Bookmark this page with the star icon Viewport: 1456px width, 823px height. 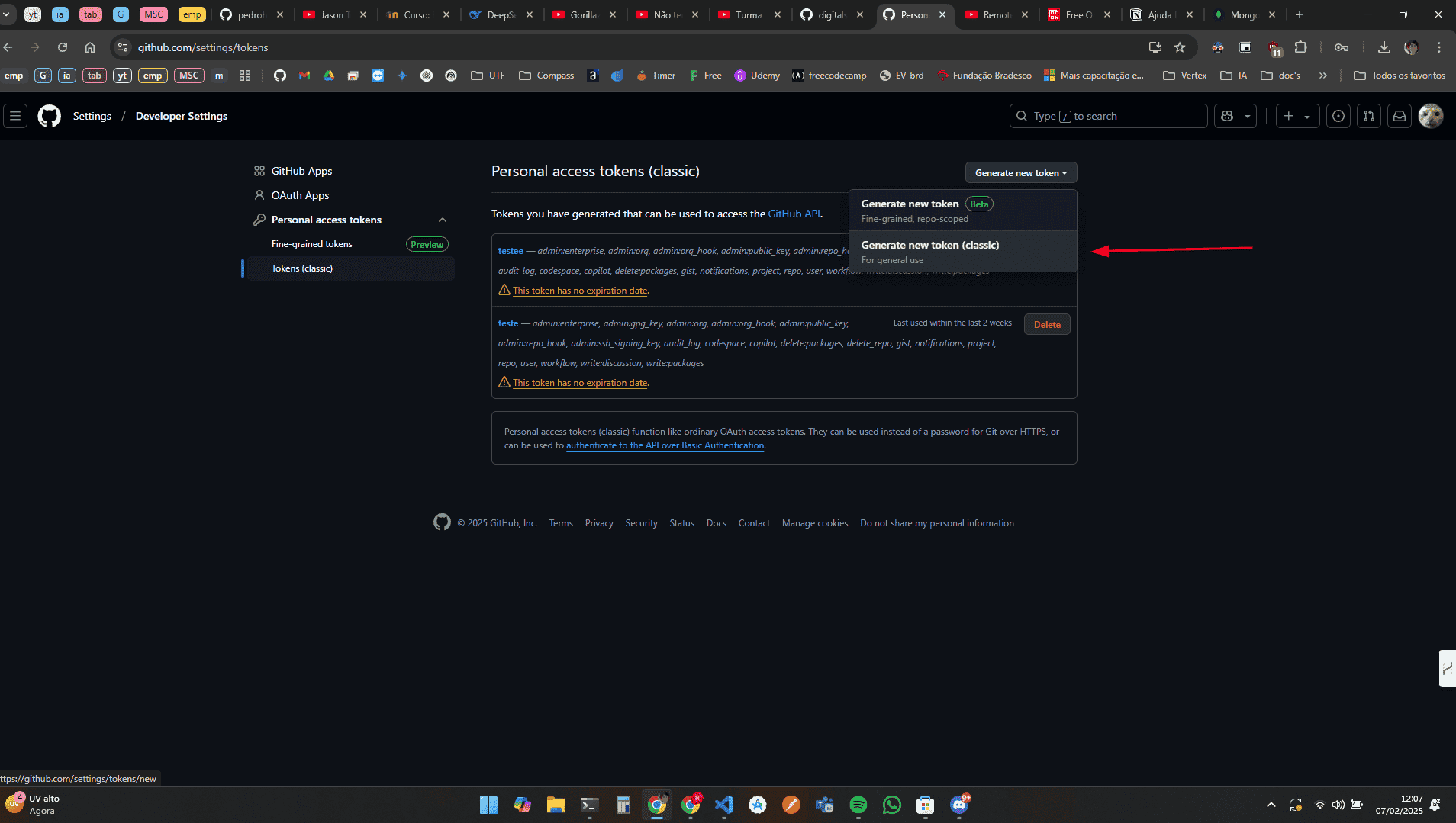1180,47
